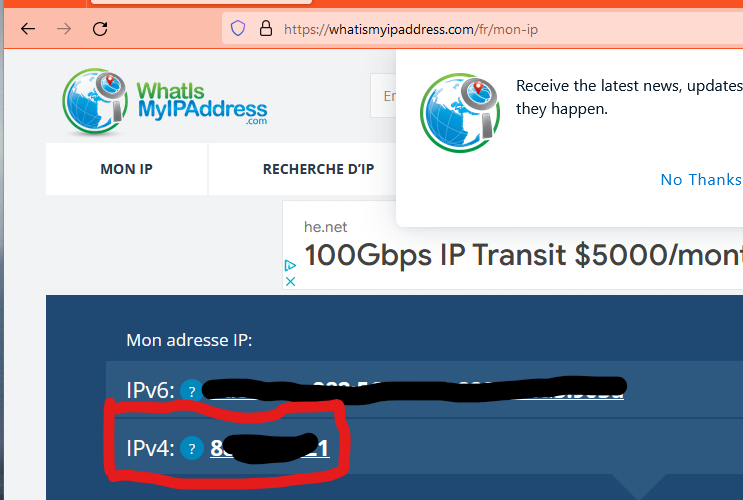Click the WhatIsMyIPAddress logo in the header

[165, 101]
